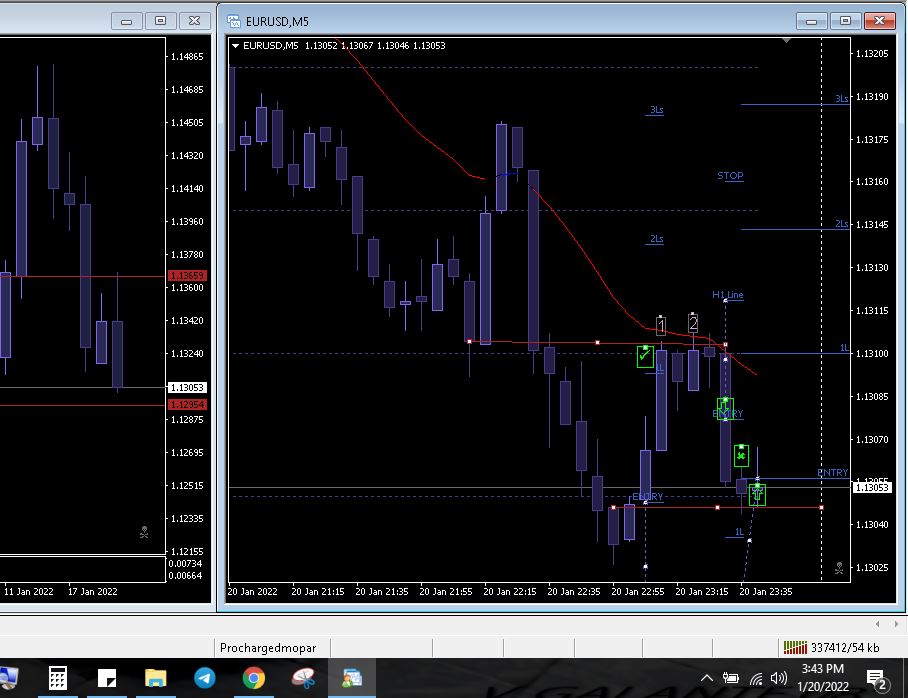
Task: Open the notification center icon
Action: tap(877, 679)
